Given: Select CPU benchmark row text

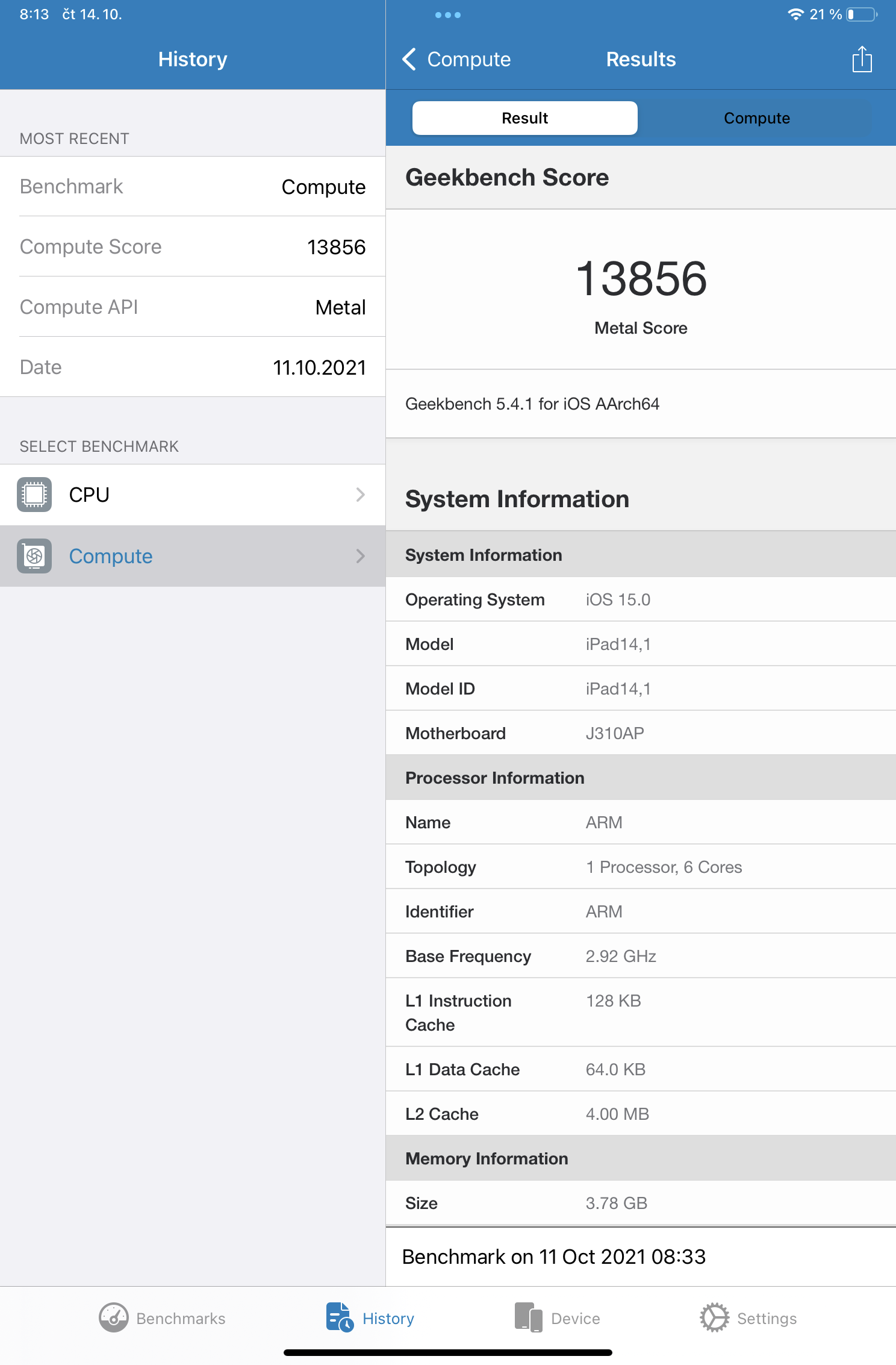Looking at the screenshot, I should coord(89,495).
